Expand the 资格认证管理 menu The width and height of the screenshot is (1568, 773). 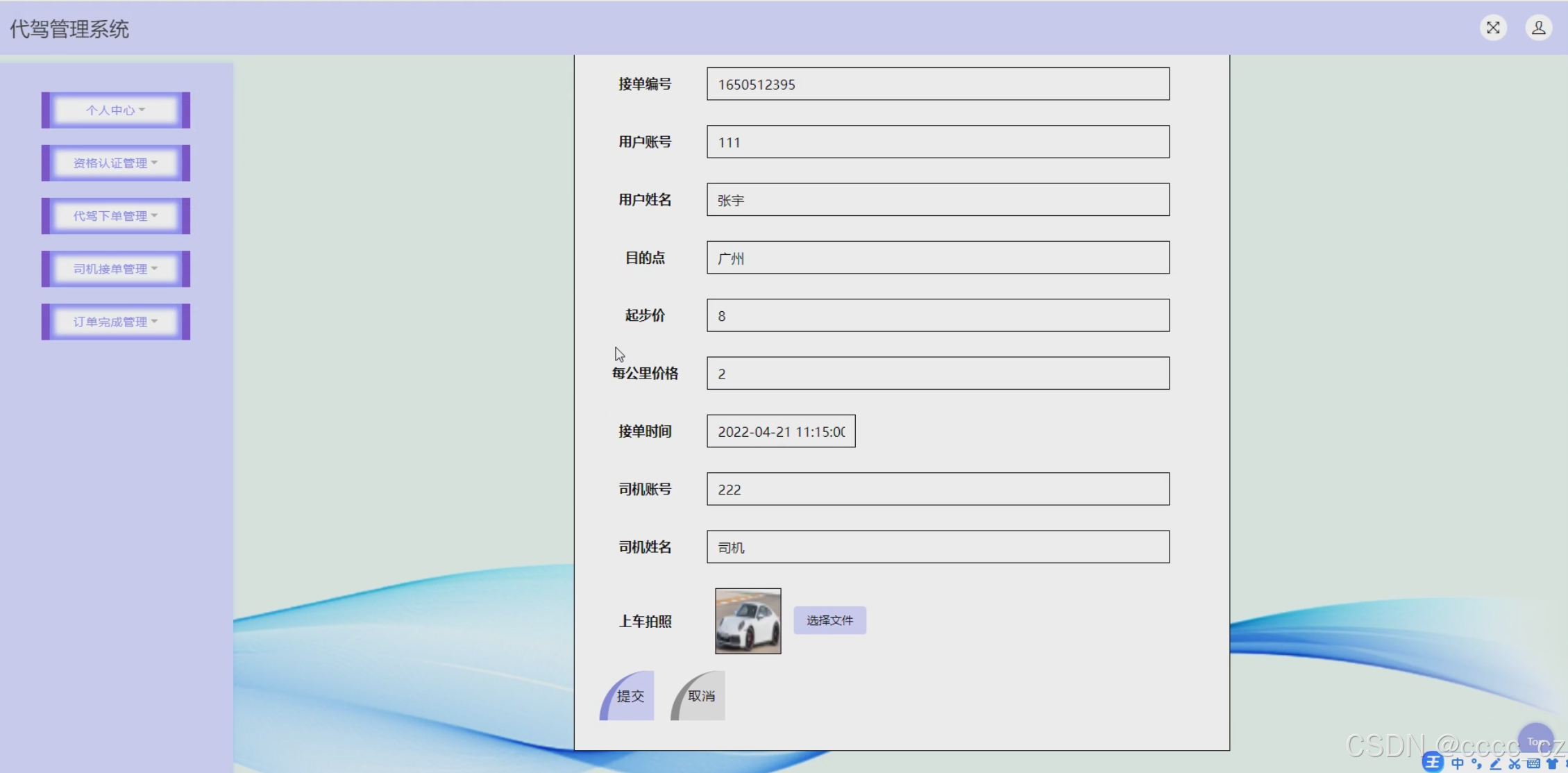(x=115, y=163)
